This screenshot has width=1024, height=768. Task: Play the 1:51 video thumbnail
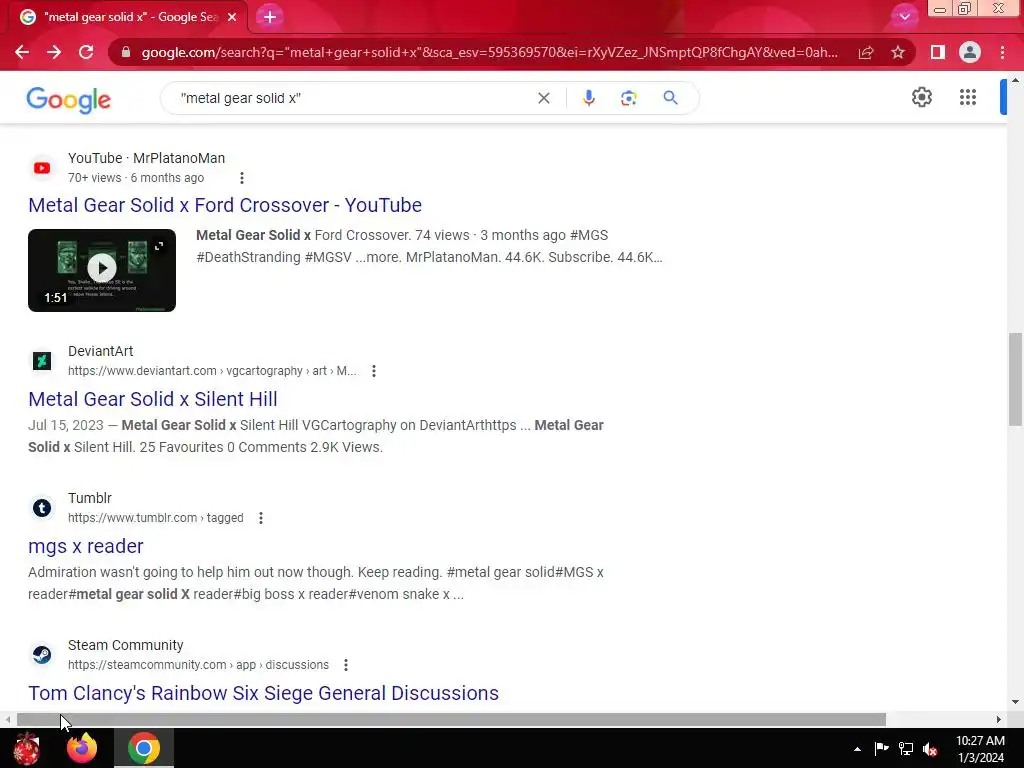102,270
